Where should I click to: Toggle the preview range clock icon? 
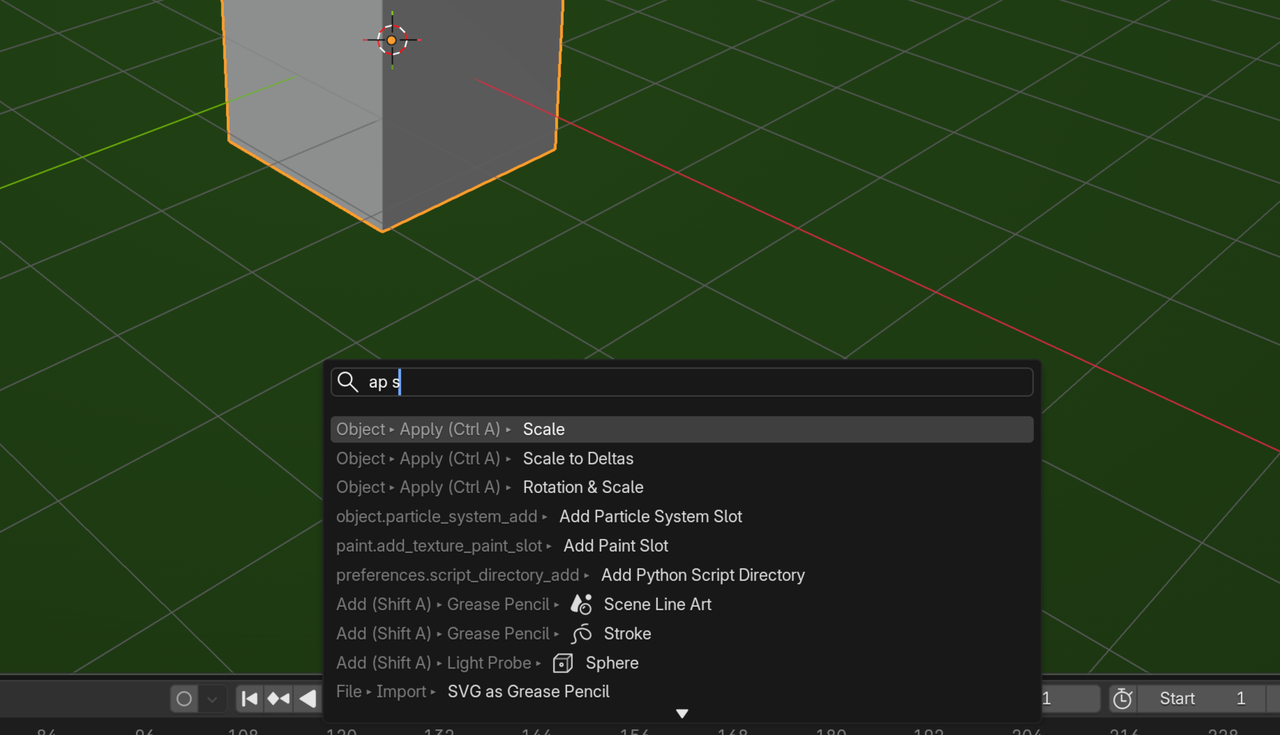pyautogui.click(x=1122, y=699)
